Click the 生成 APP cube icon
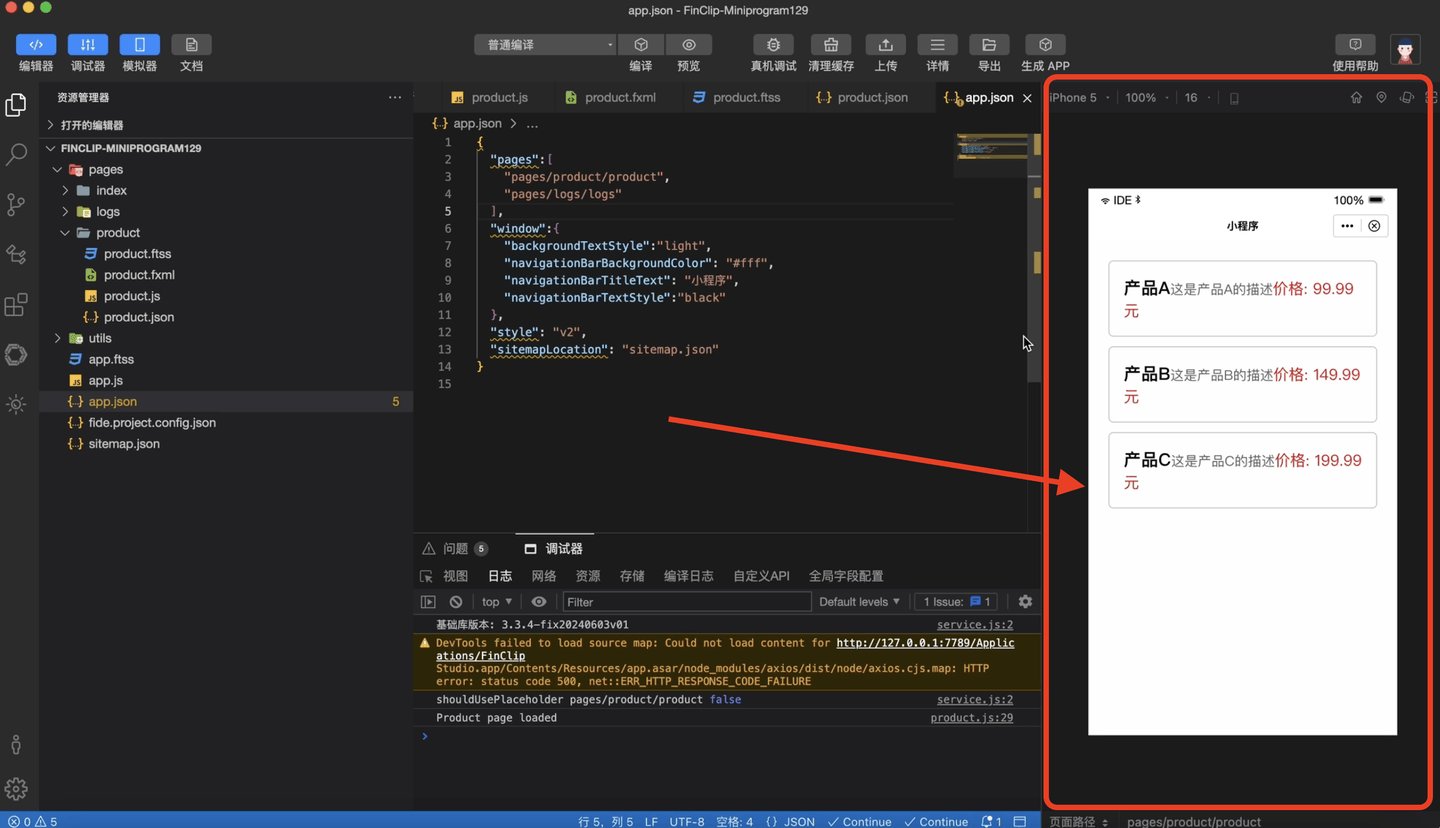This screenshot has height=828, width=1440. click(1045, 45)
